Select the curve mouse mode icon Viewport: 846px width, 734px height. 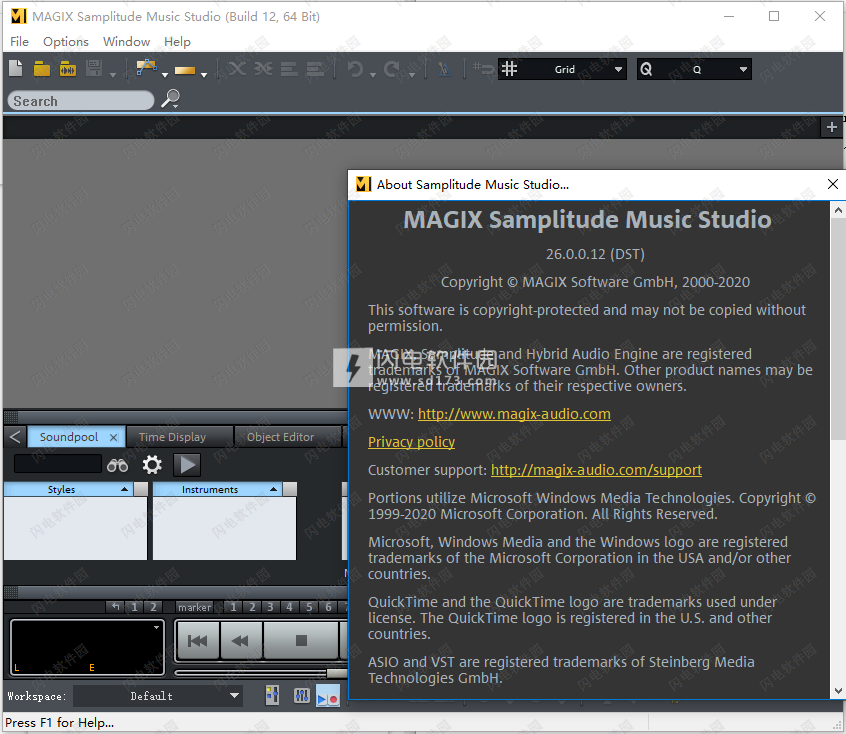pyautogui.click(x=146, y=67)
